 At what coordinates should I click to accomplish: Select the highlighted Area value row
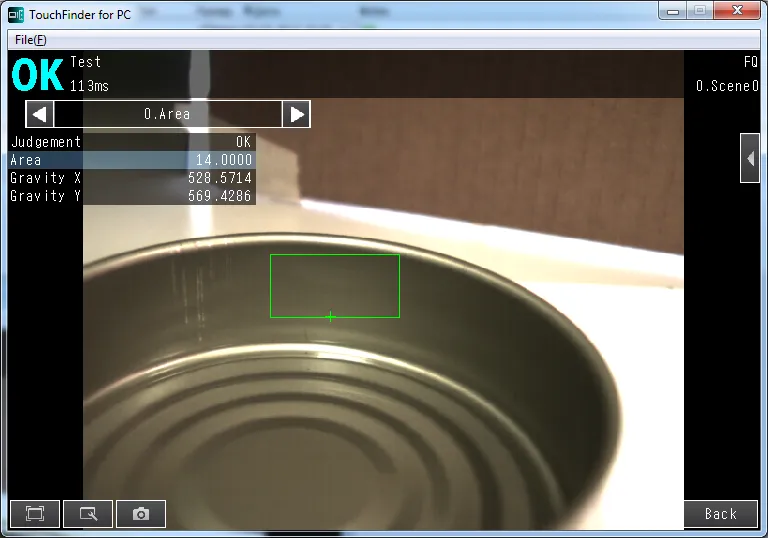click(x=131, y=160)
